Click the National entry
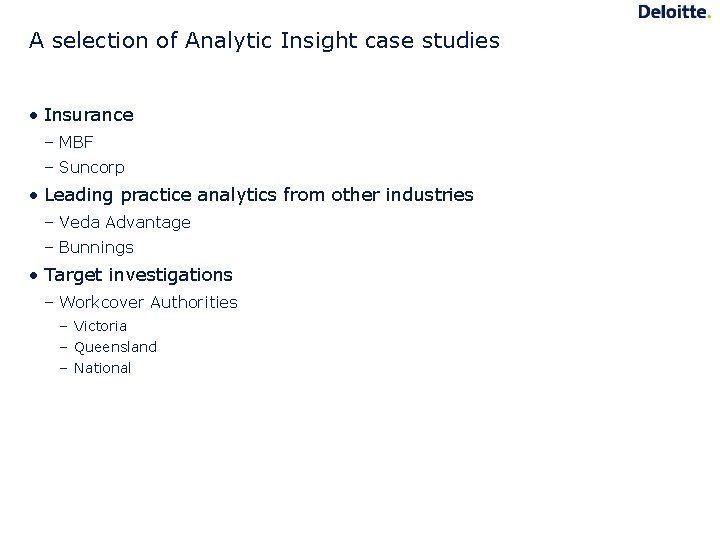 (102, 368)
